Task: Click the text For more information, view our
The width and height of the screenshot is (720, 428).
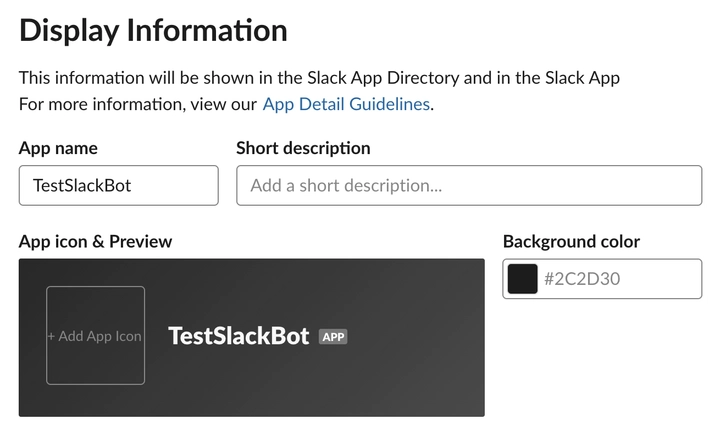Action: [138, 104]
